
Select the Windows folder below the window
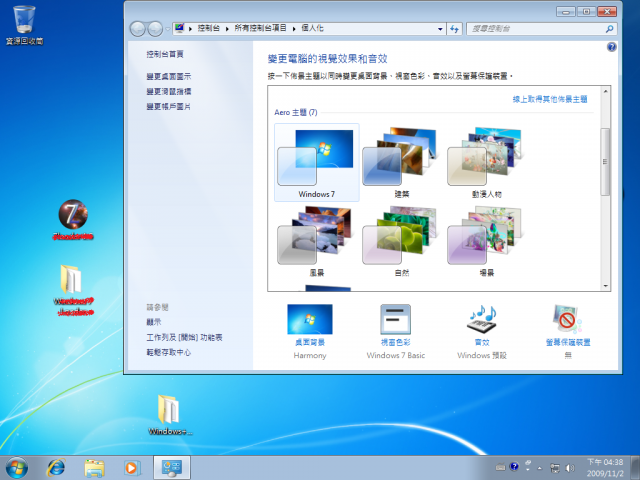coord(169,414)
